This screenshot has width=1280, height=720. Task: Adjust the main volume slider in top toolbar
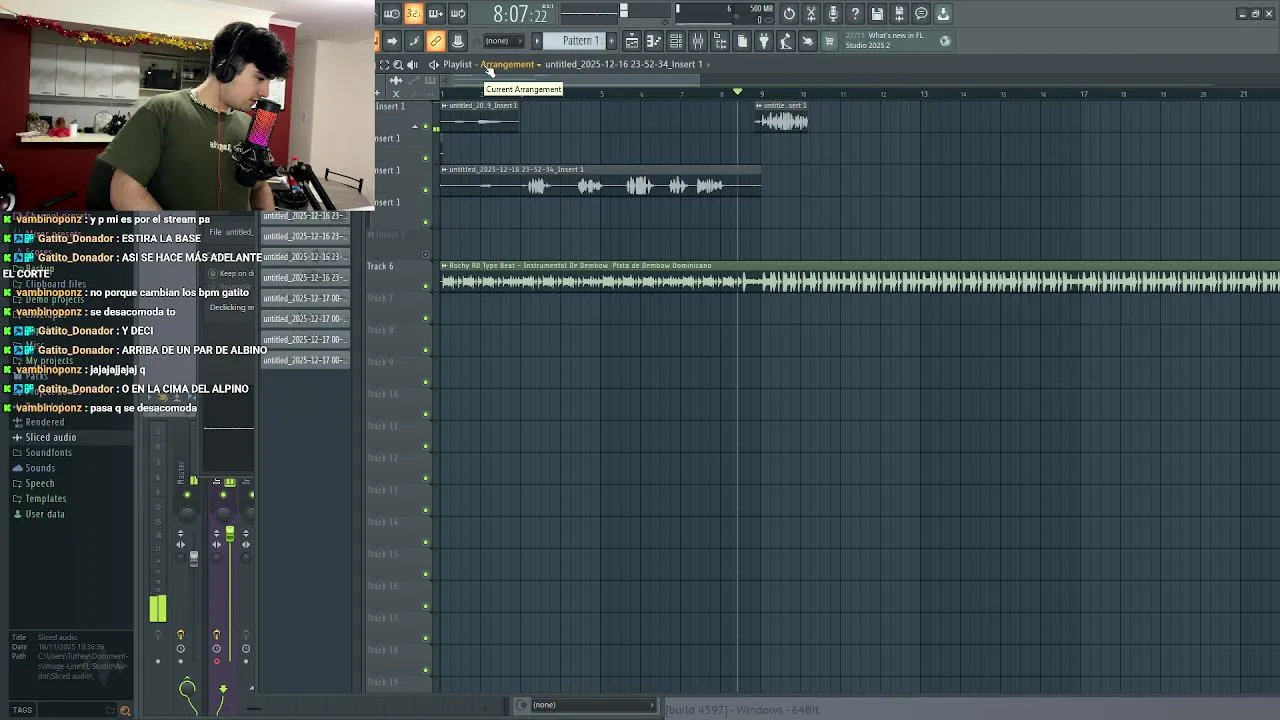coord(623,12)
